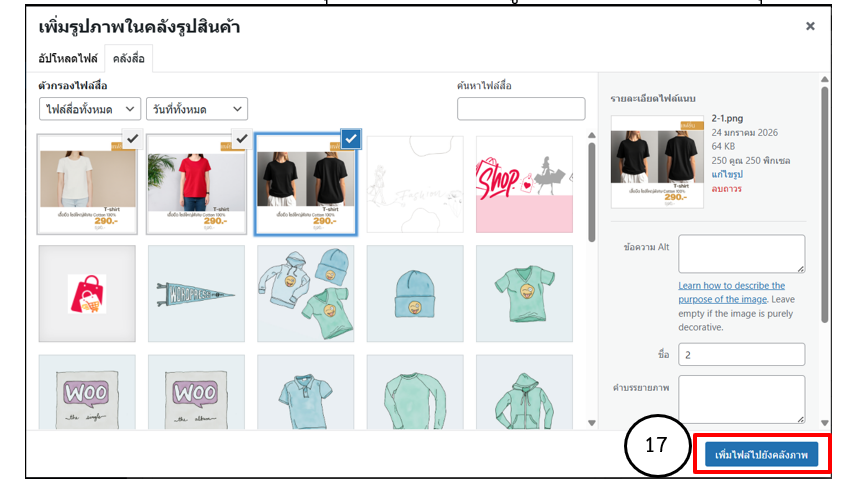The width and height of the screenshot is (848, 482).
Task: Uncheck the white t-shirt image checkmark
Action: 132,139
